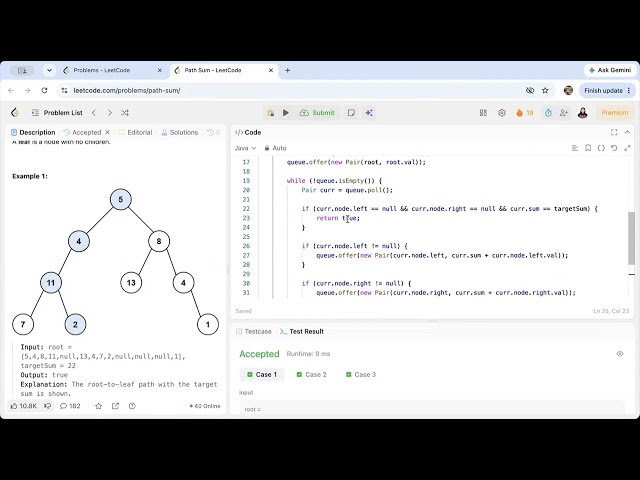The image size is (640, 480).
Task: Click Finish update button
Action: [x=607, y=91]
